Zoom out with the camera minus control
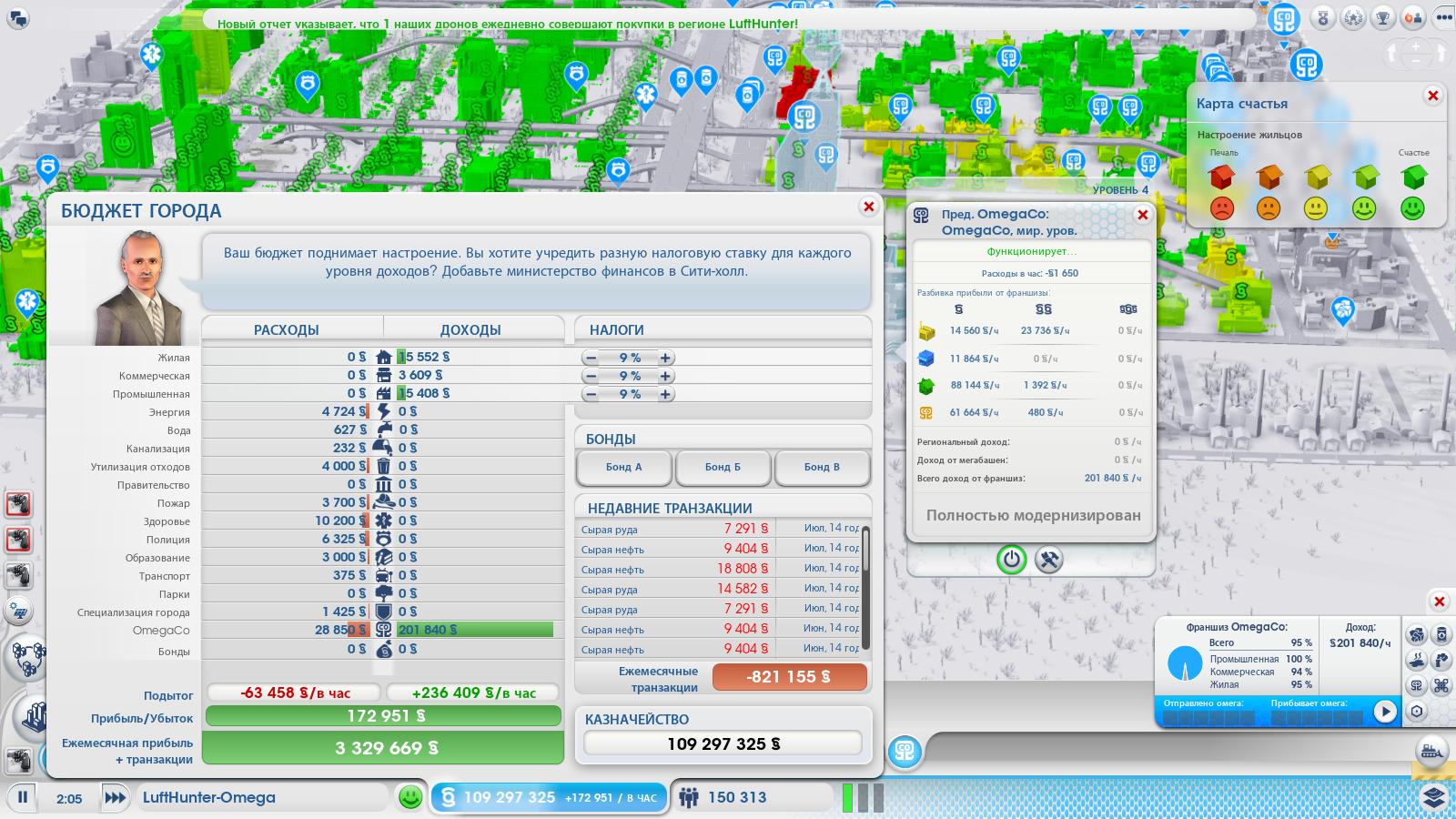Viewport: 1456px width, 819px height. 1416,61
